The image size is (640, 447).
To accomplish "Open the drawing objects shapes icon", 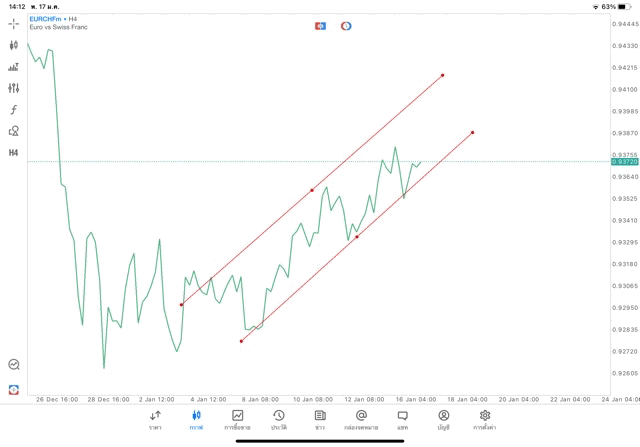I will [14, 131].
